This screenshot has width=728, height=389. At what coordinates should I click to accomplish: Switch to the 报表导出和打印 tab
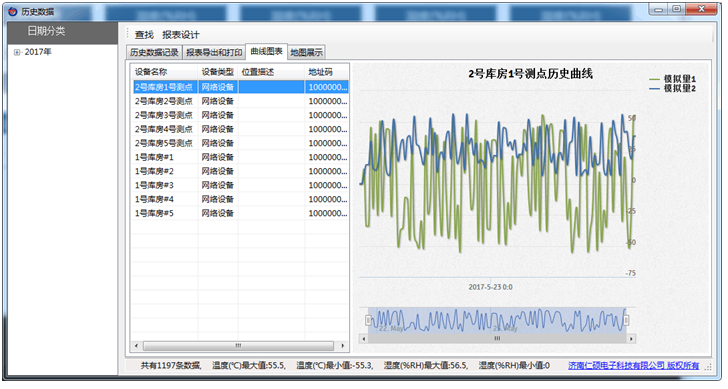coord(214,52)
